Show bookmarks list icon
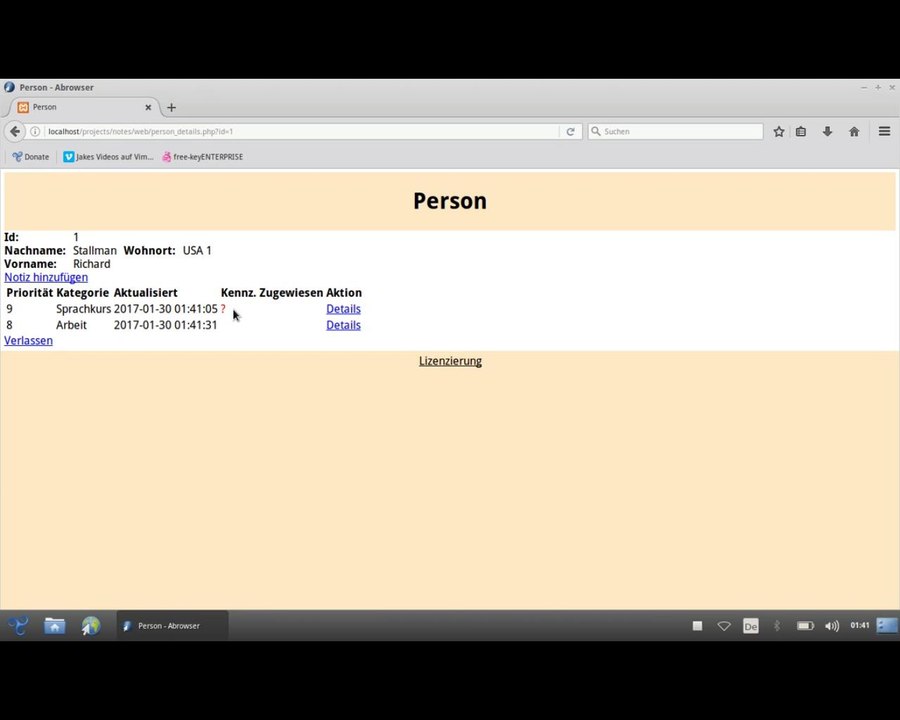 (x=801, y=131)
